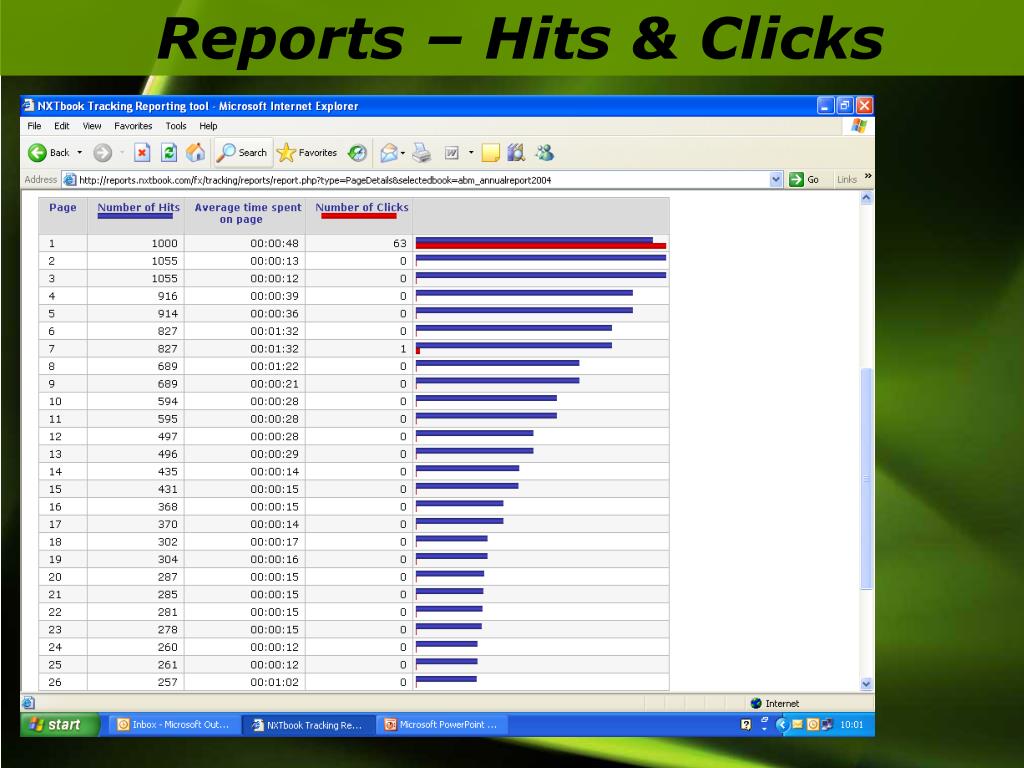Switch to Microsoft PowerPoint taskbar item
This screenshot has height=768, width=1024.
tap(442, 725)
